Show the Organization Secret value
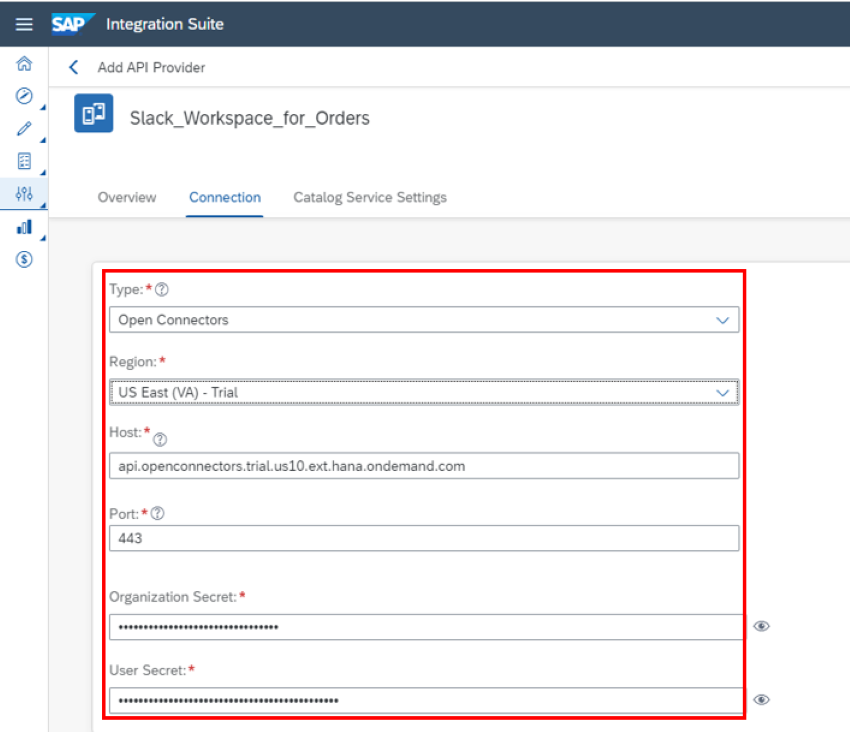The height and width of the screenshot is (732, 850). coord(761,626)
